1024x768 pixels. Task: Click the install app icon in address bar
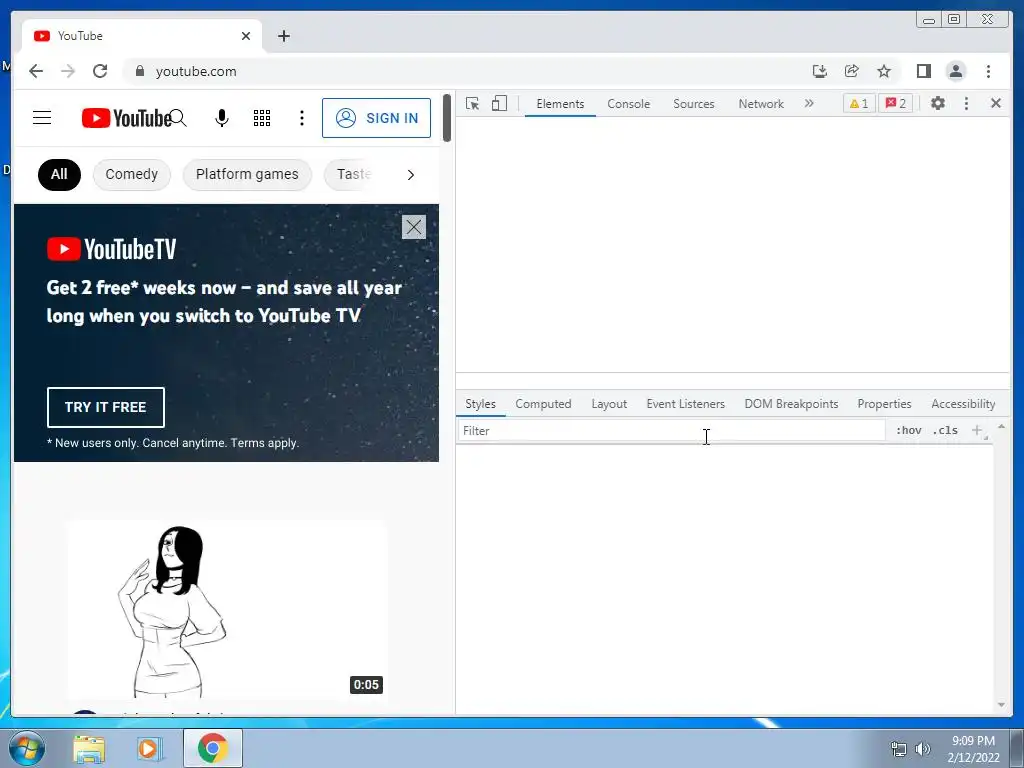pyautogui.click(x=820, y=71)
